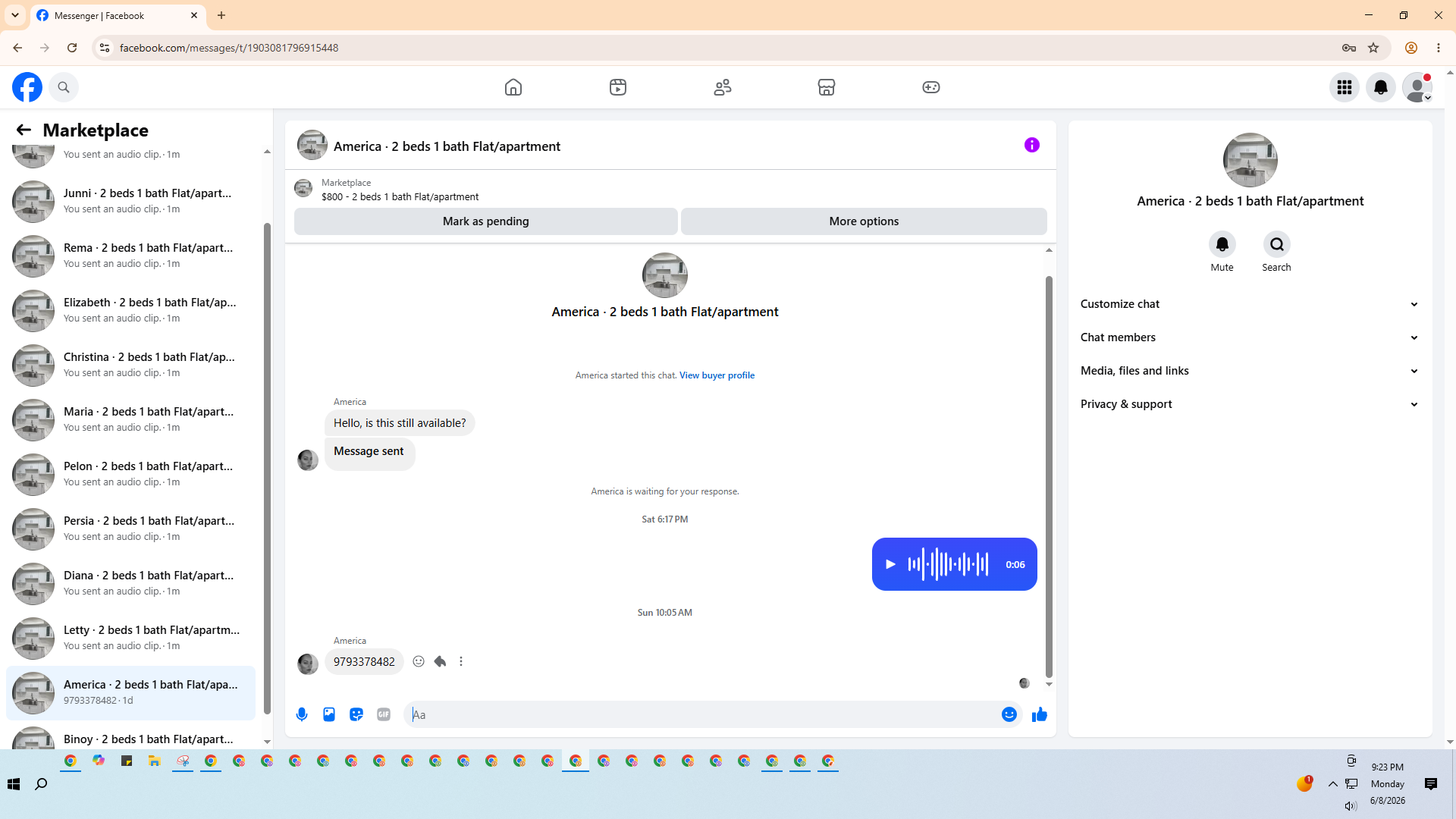The width and height of the screenshot is (1456, 819).
Task: Reload the page
Action: click(x=72, y=48)
